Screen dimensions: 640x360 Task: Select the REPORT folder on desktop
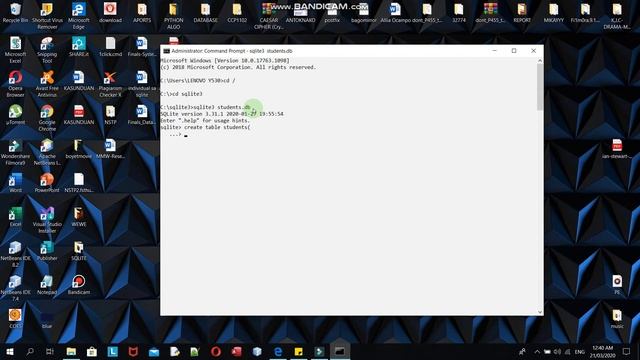(522, 13)
